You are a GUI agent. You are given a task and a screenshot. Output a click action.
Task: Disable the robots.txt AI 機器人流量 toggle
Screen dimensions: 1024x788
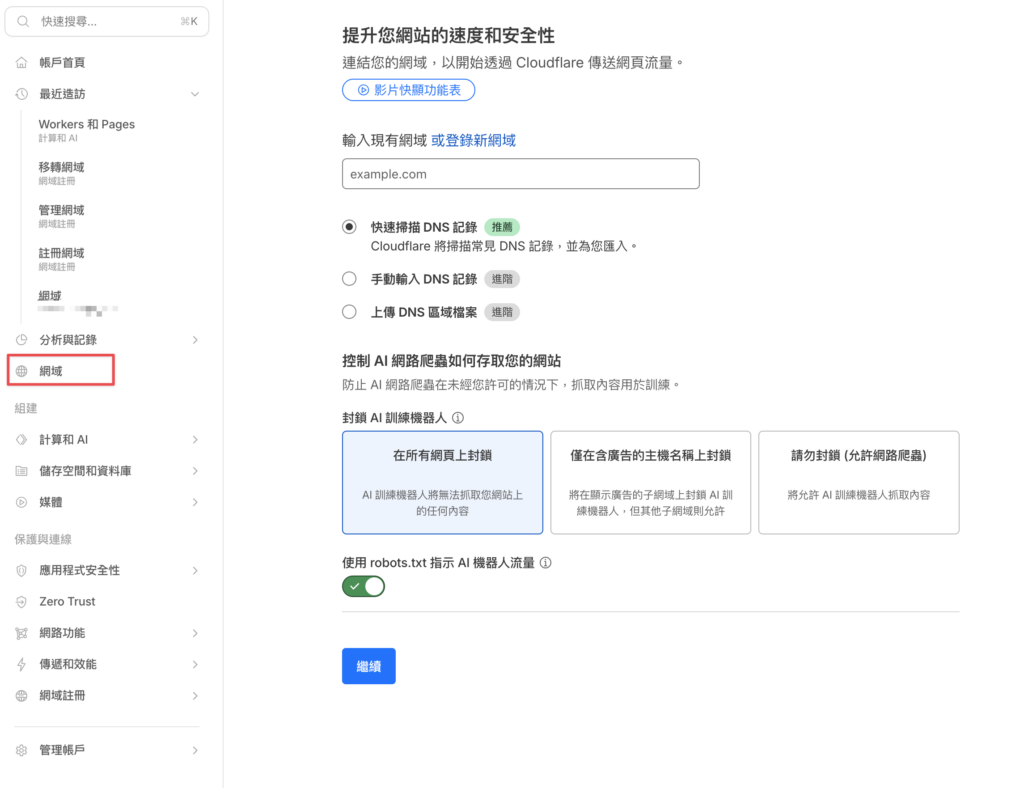point(363,586)
